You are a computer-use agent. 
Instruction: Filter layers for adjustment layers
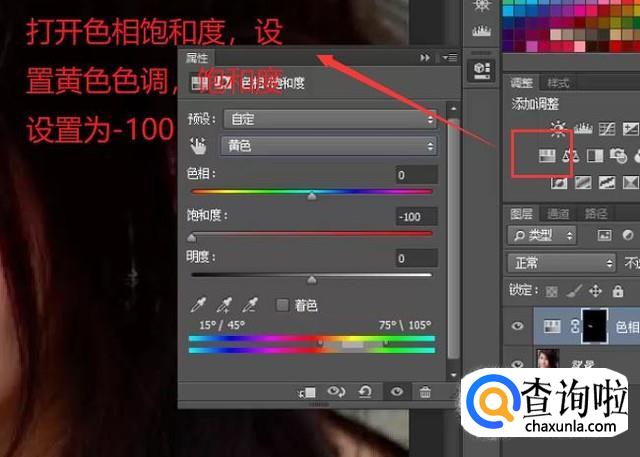(628, 235)
